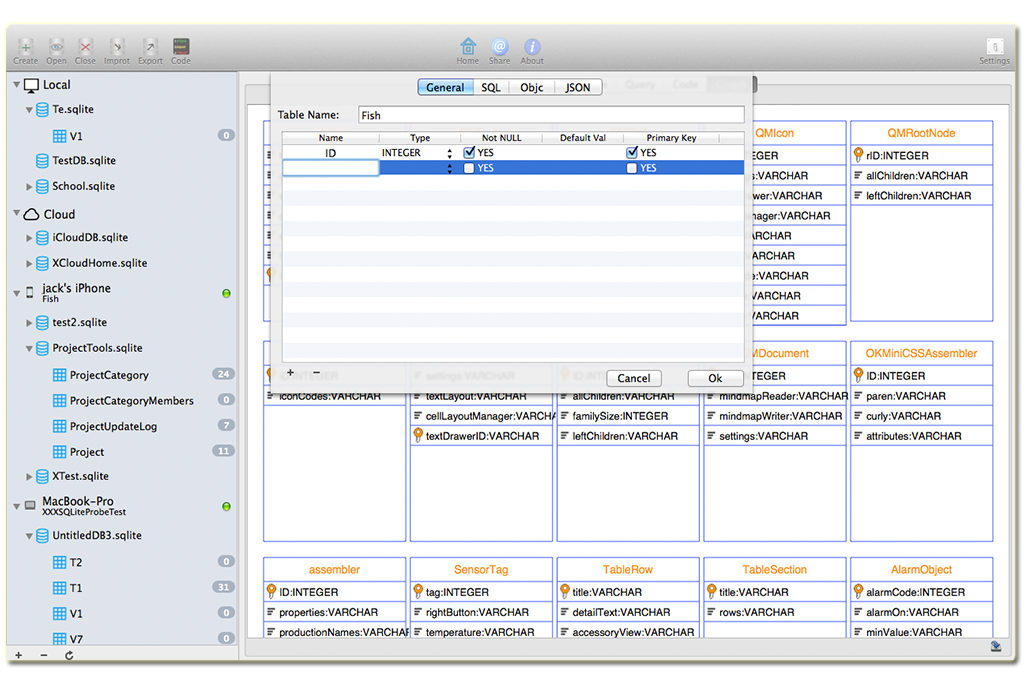This screenshot has width=1024, height=683.
Task: Uncheck Primary Key for ID row
Action: (x=632, y=152)
